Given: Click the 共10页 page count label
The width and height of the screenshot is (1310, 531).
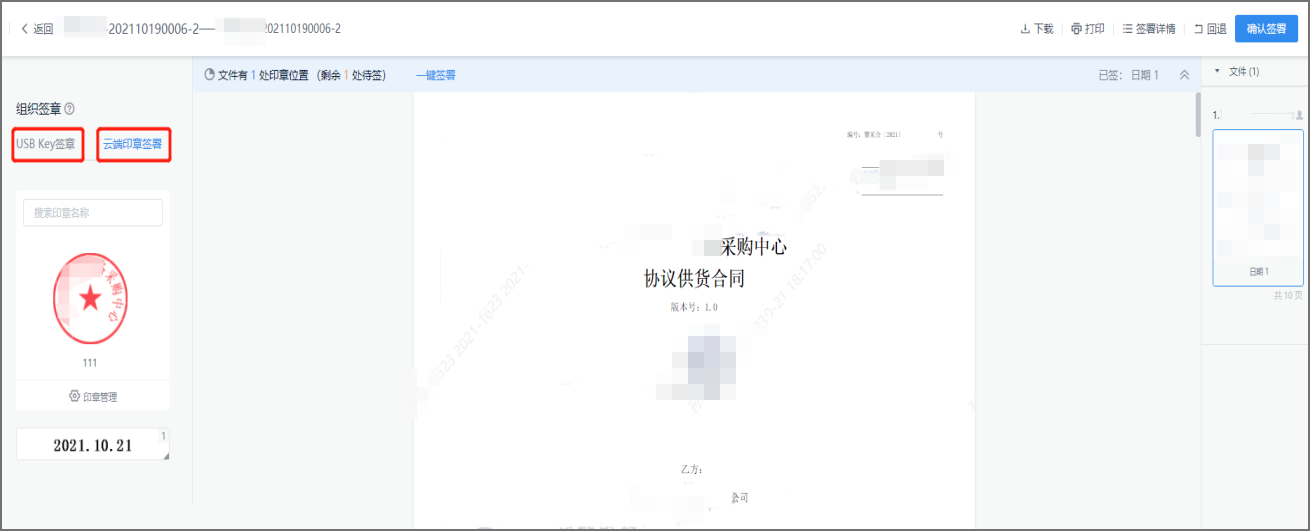Looking at the screenshot, I should 1288,296.
